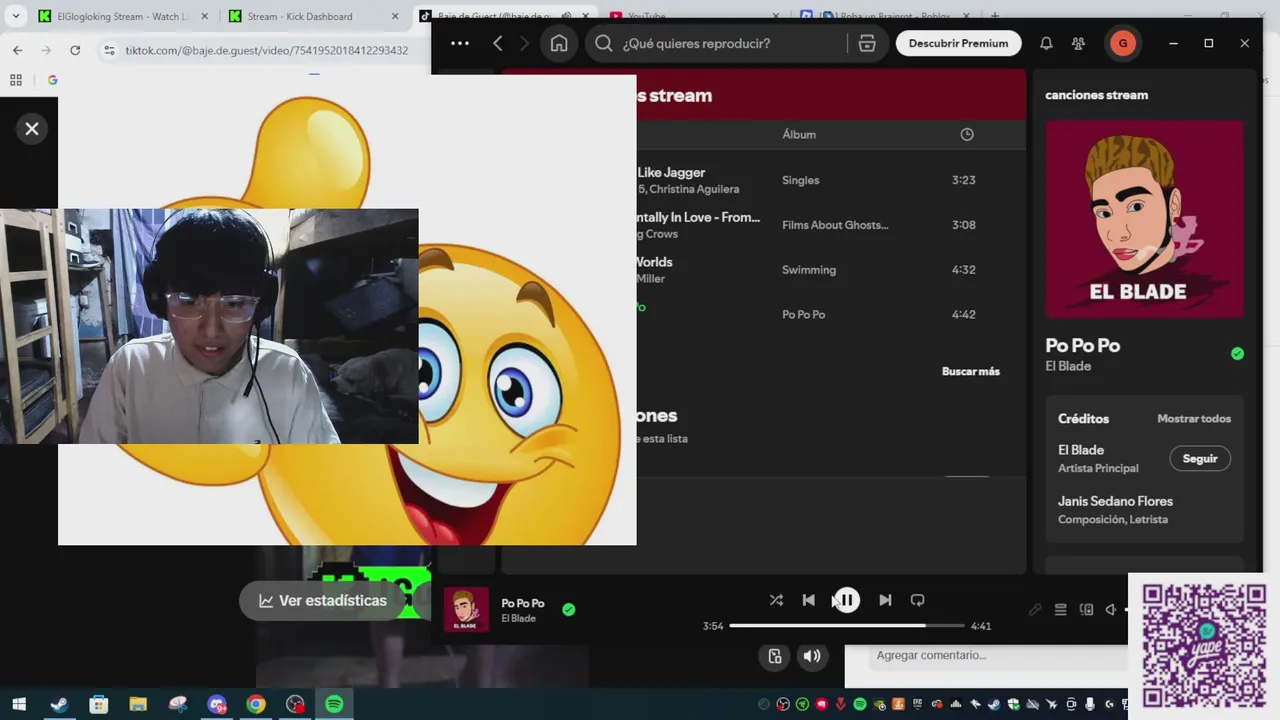This screenshot has width=1280, height=720.
Task: Click Seguir button for El Blade
Action: coord(1200,458)
